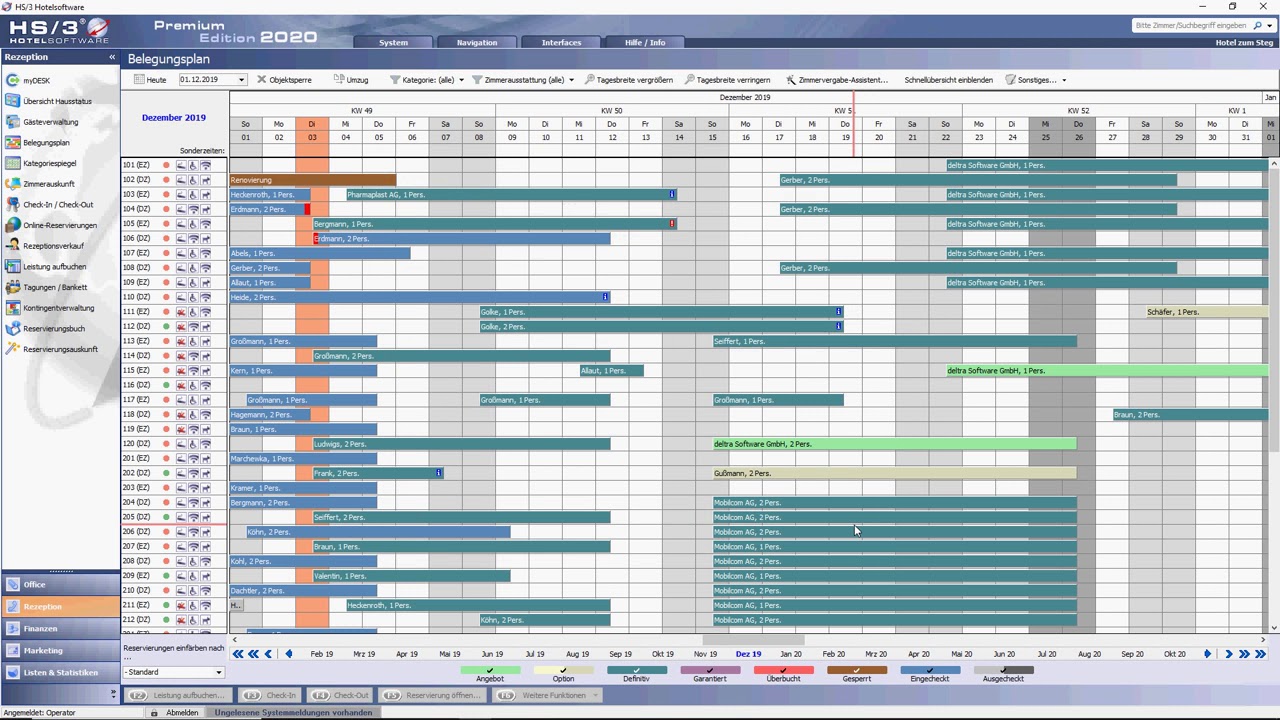Open the Hilfe / Info menu
Screen dimensions: 1280x720
645,43
